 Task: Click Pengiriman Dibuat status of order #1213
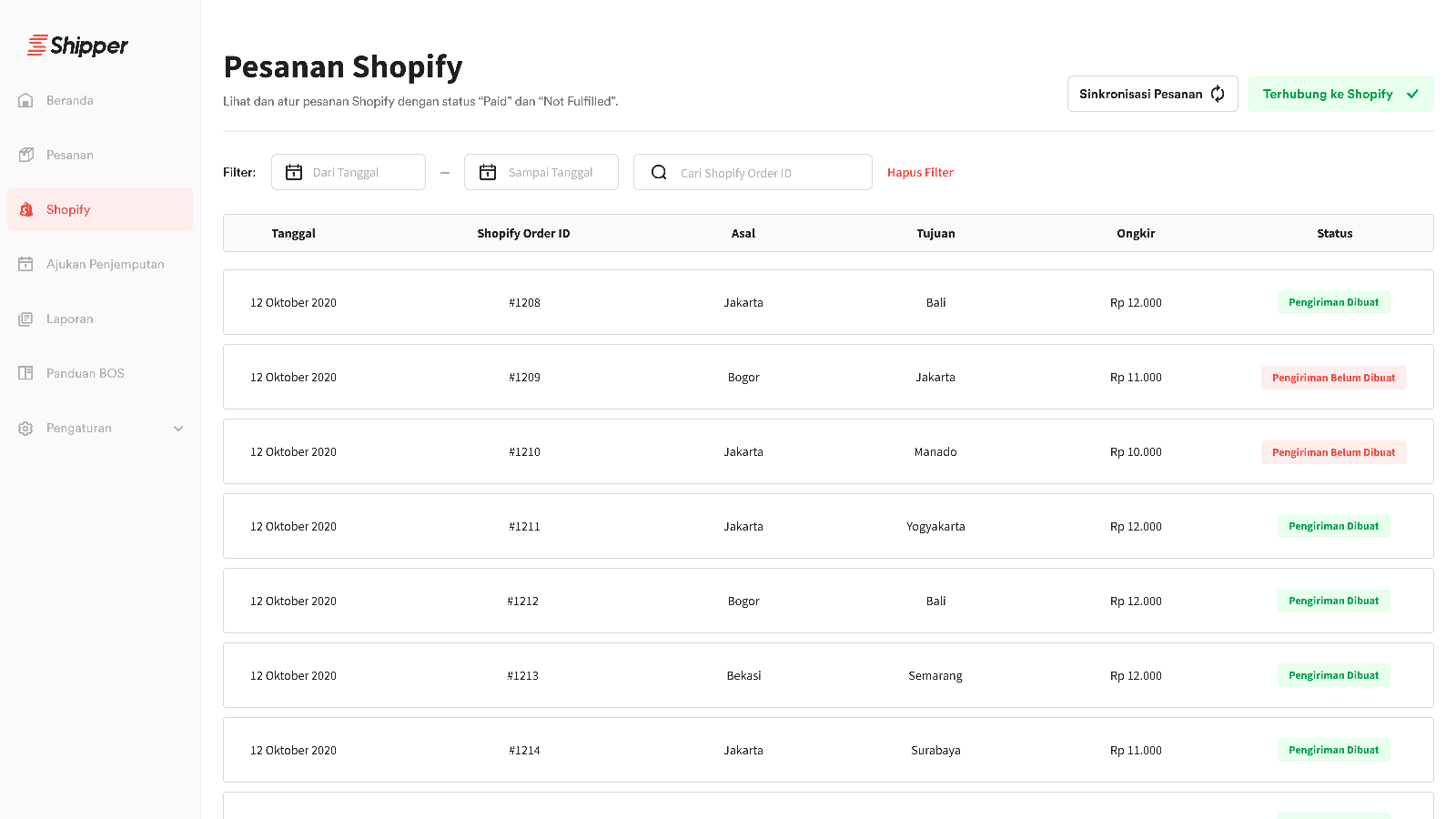(1334, 675)
